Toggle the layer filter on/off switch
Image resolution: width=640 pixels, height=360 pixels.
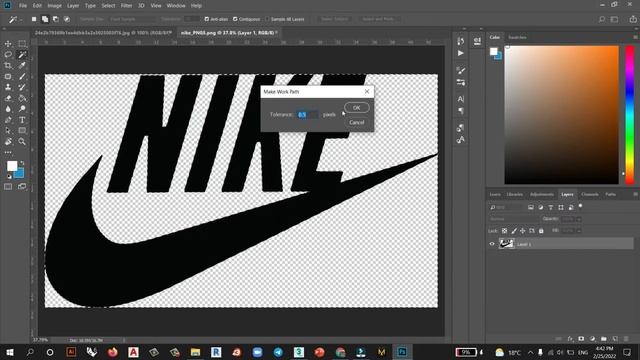click(580, 207)
